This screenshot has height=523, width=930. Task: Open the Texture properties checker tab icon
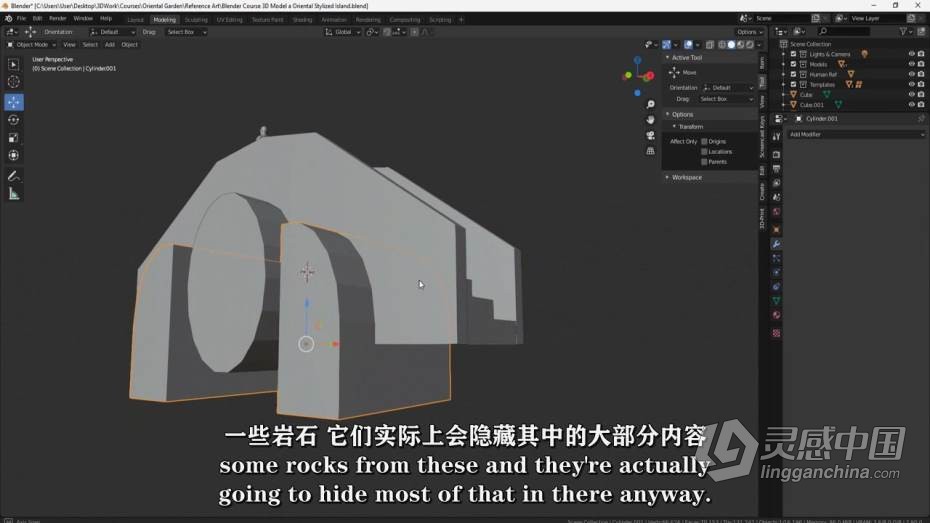776,333
